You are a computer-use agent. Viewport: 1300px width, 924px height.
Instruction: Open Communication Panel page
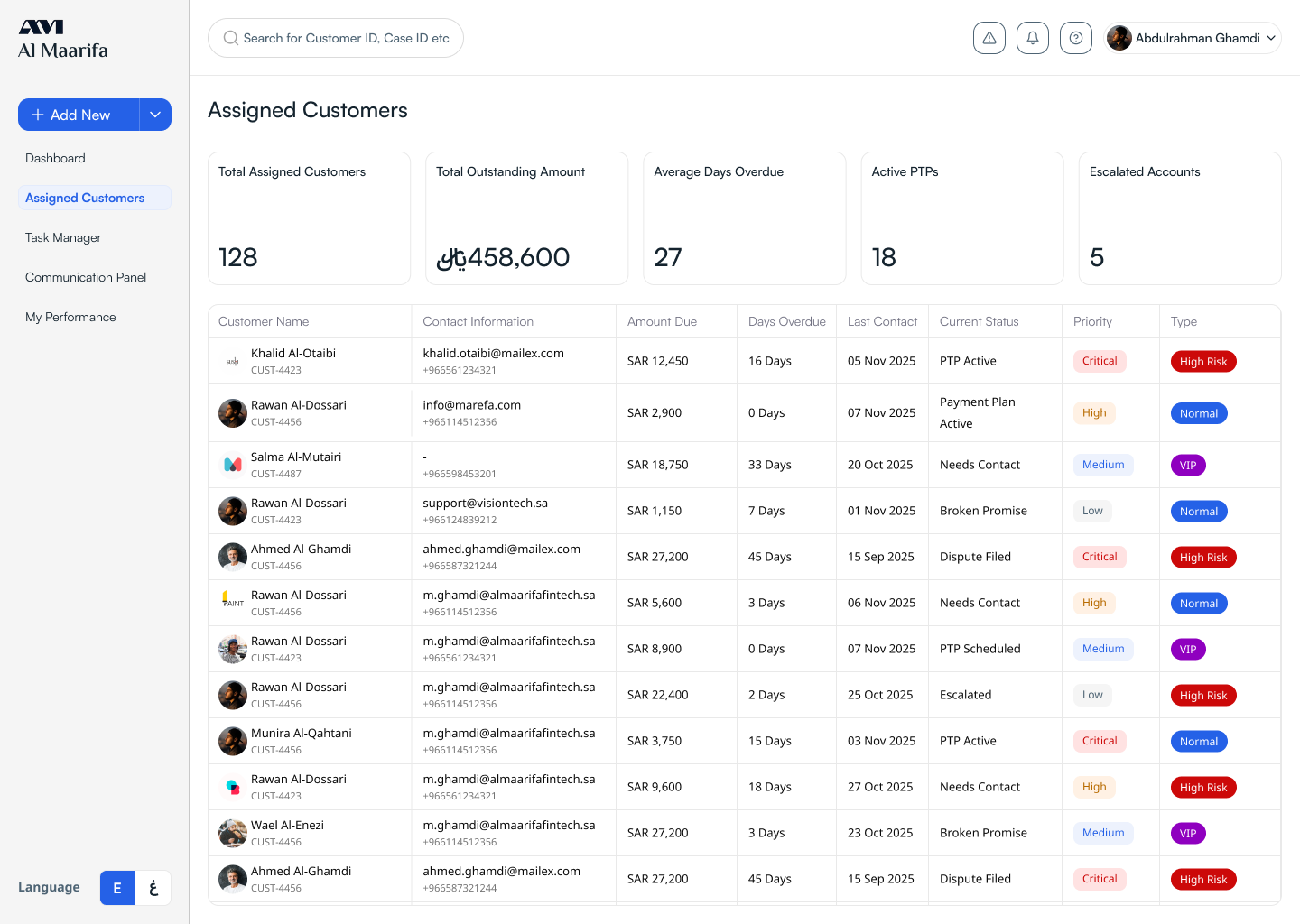click(86, 277)
